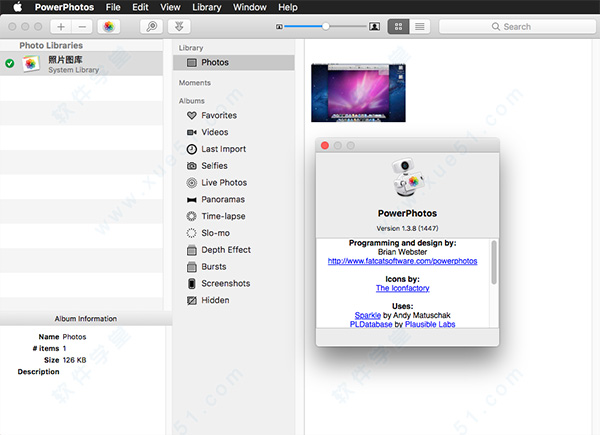This screenshot has width=600, height=435.
Task: Open the Apple menu
Action: (18, 7)
